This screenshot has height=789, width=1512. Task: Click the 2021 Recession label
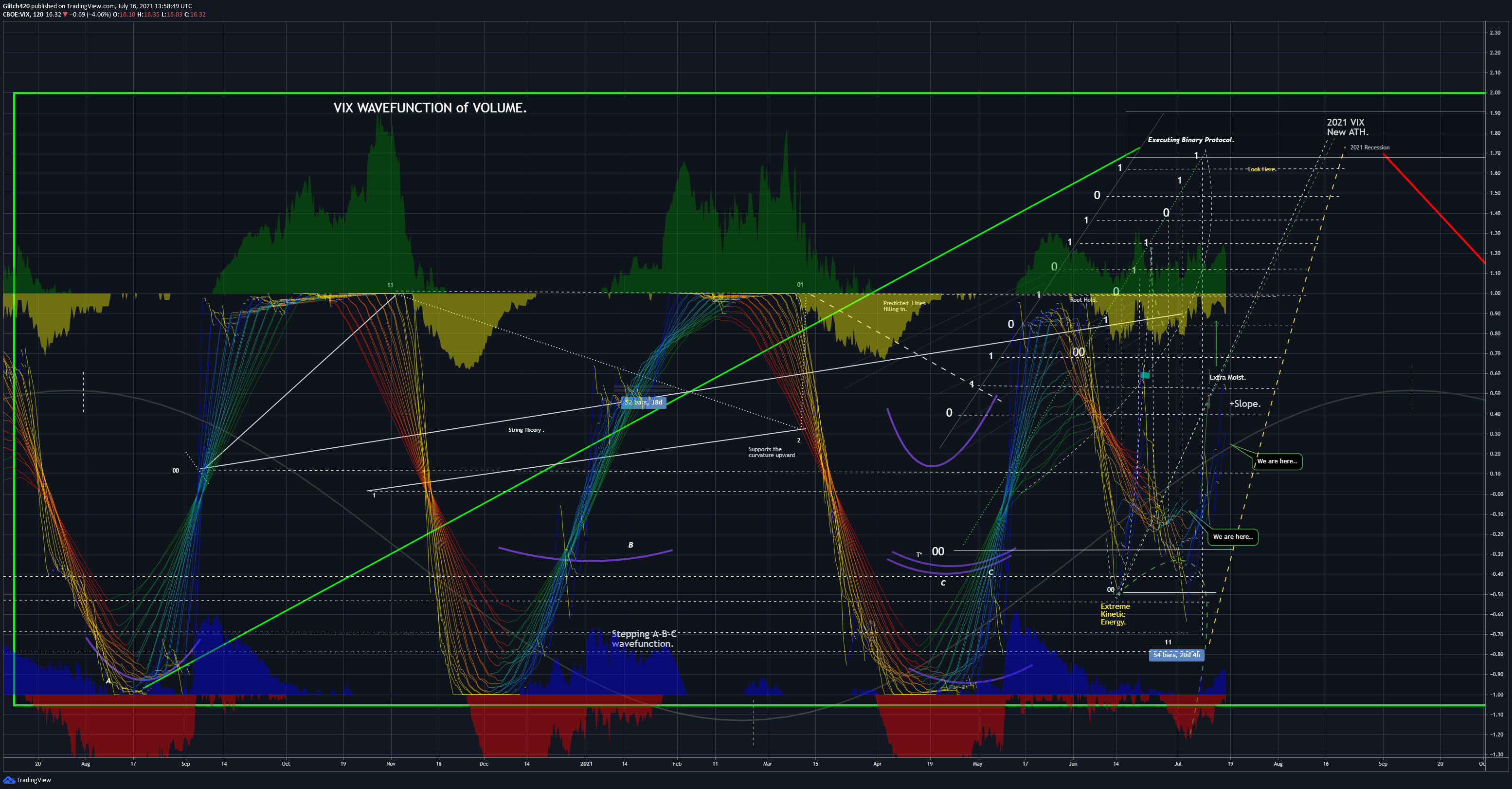coord(1369,147)
